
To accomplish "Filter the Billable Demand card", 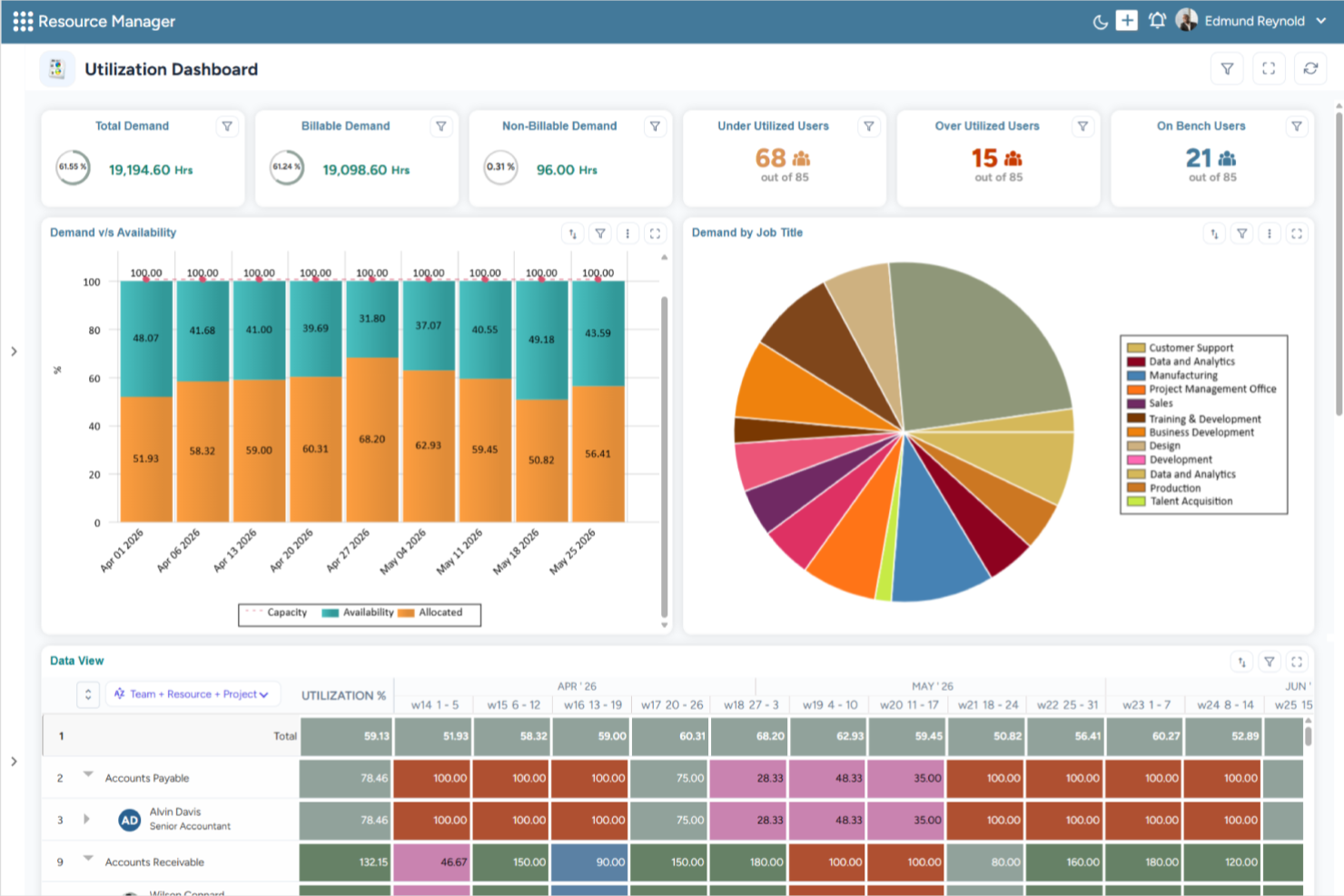I will 441,126.
